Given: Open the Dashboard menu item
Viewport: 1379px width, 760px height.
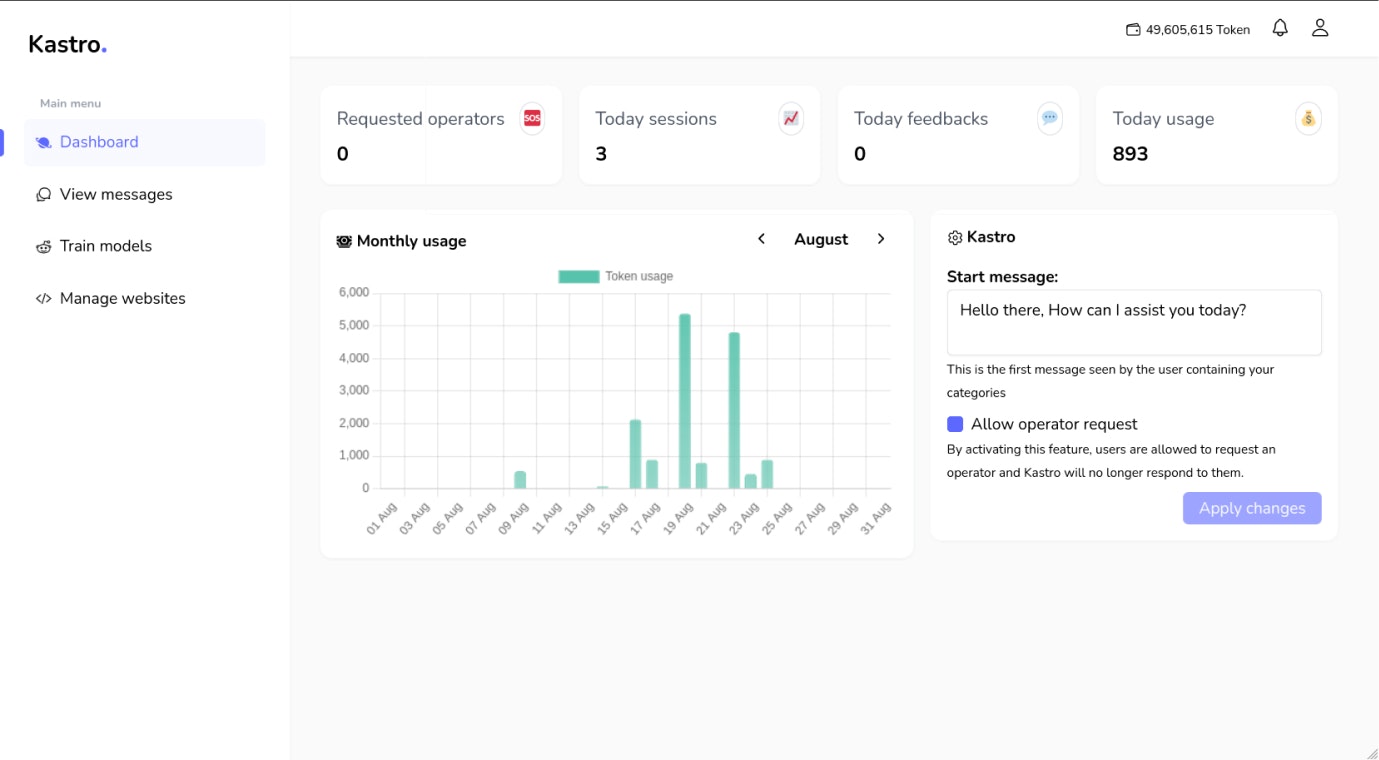Looking at the screenshot, I should 145,142.
